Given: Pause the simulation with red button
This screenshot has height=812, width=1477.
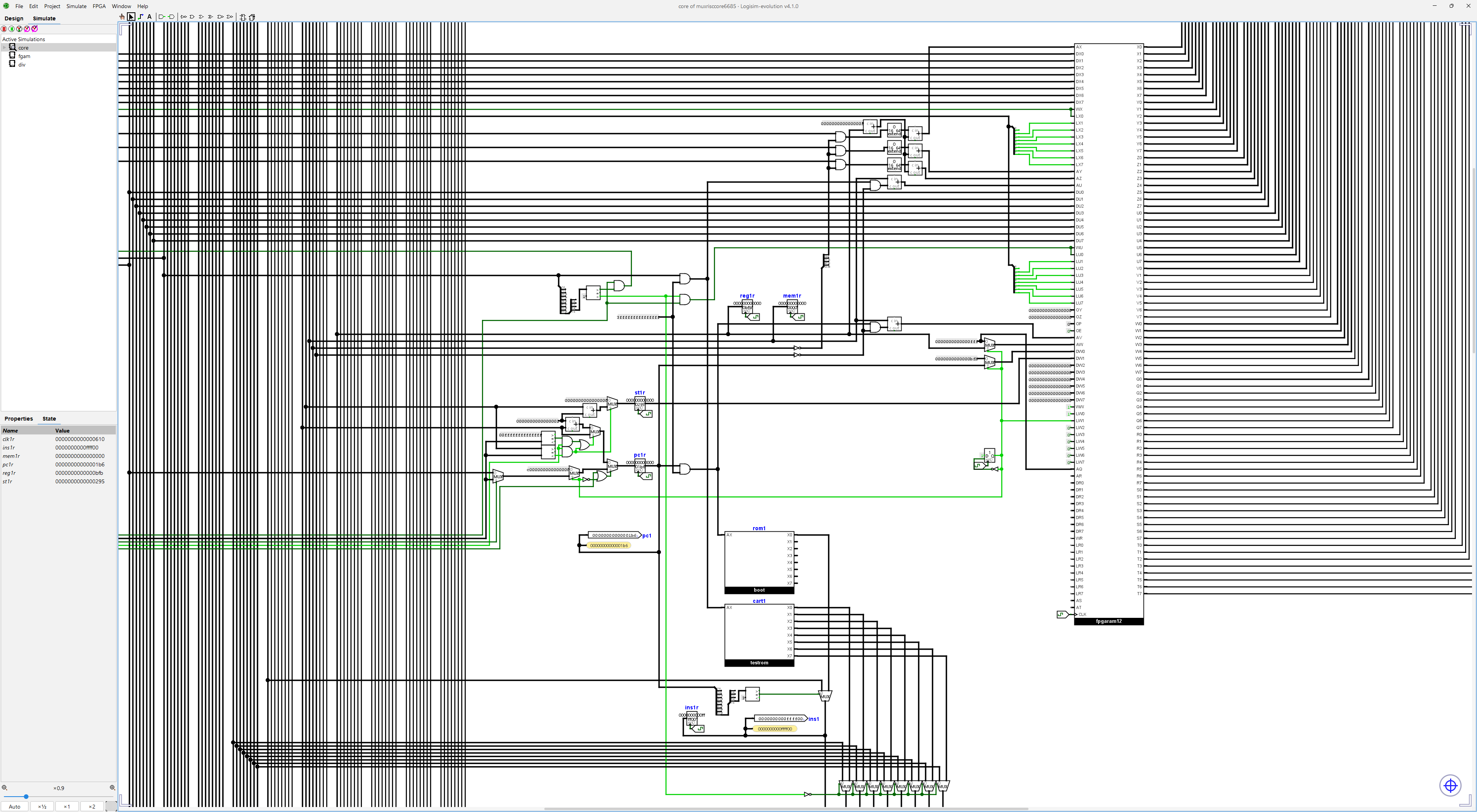Looking at the screenshot, I should point(5,29).
